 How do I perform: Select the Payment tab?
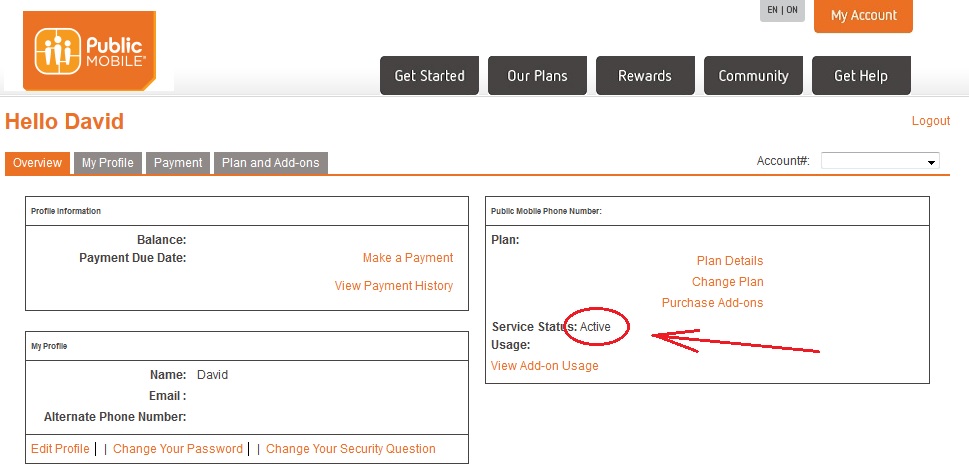pyautogui.click(x=178, y=163)
